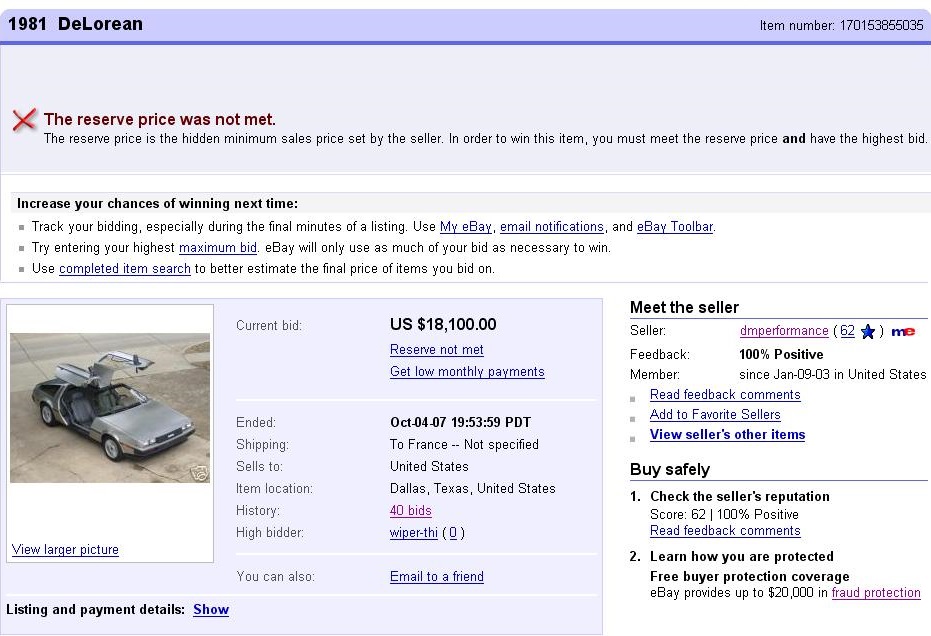Click the US $18,100.00 current bid
The height and width of the screenshot is (636, 931).
click(443, 324)
